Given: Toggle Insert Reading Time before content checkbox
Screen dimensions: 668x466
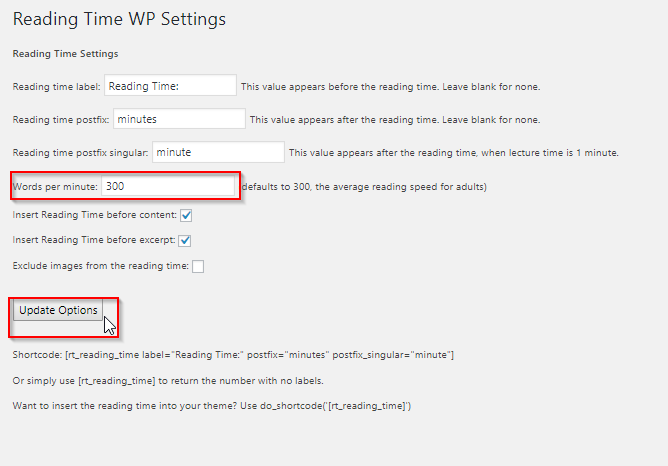Looking at the screenshot, I should tap(186, 215).
